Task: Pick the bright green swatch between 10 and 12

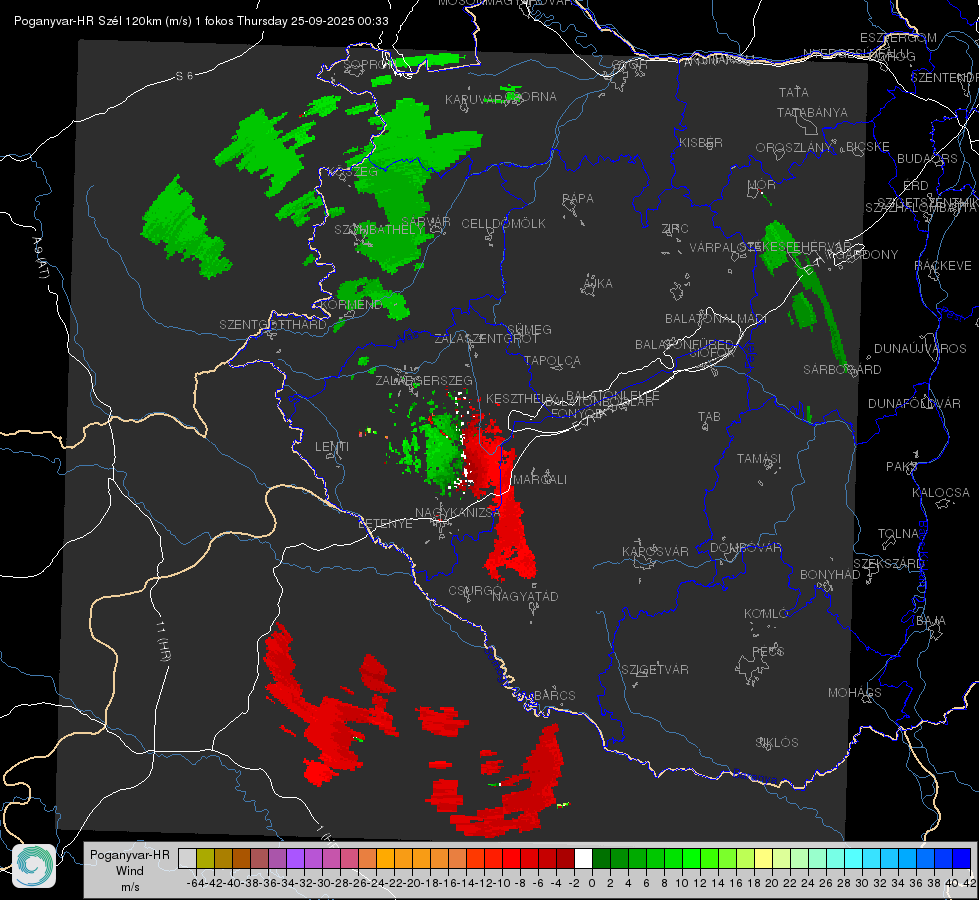Action: click(x=691, y=859)
